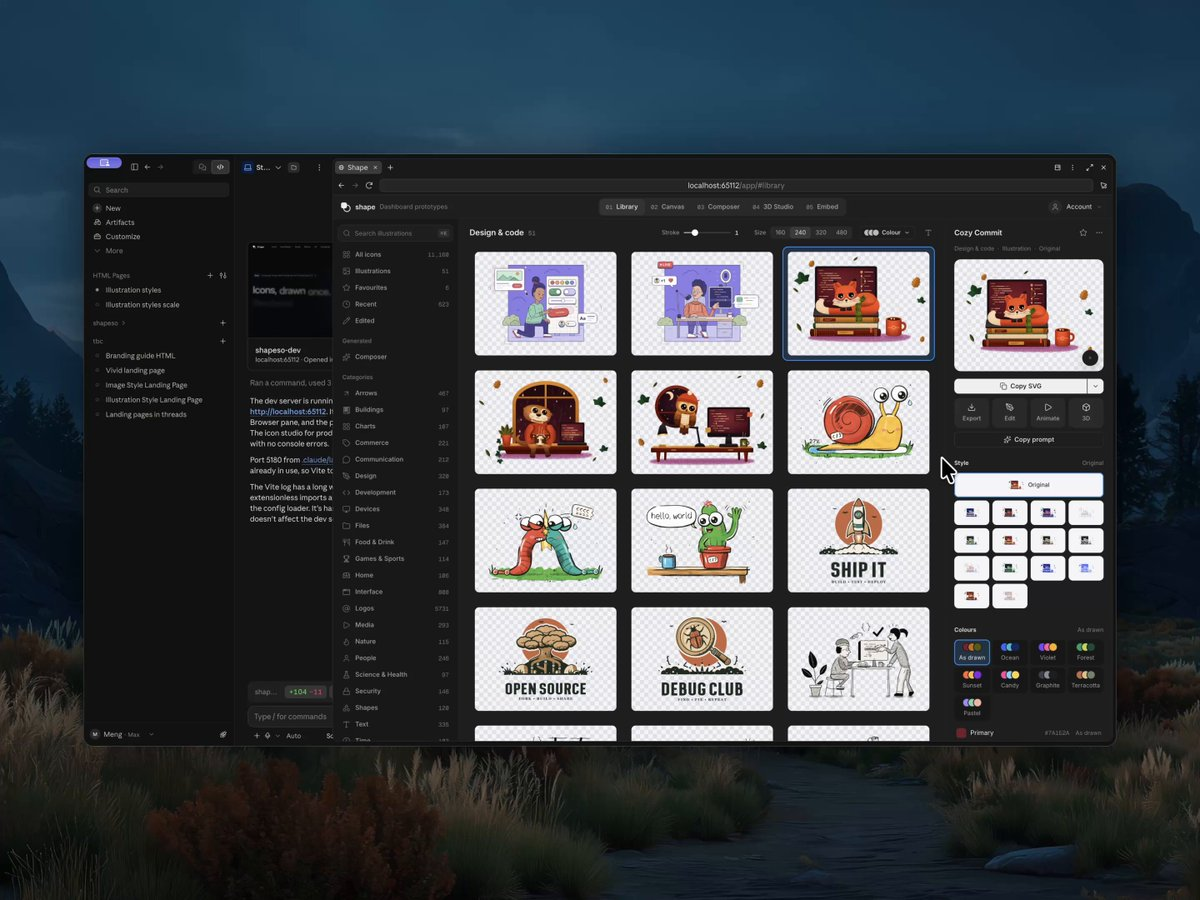Open the Export option for Cozy Commit
1200x900 pixels.
[971, 412]
